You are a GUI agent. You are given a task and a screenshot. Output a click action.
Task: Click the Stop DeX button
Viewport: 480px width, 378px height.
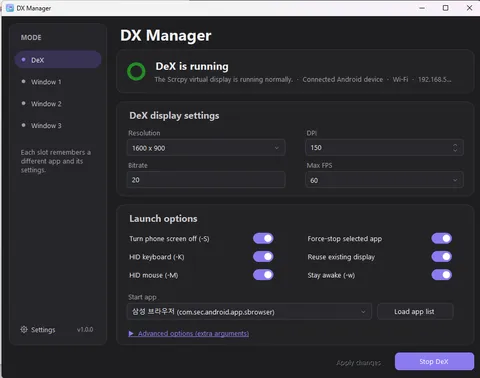434,361
